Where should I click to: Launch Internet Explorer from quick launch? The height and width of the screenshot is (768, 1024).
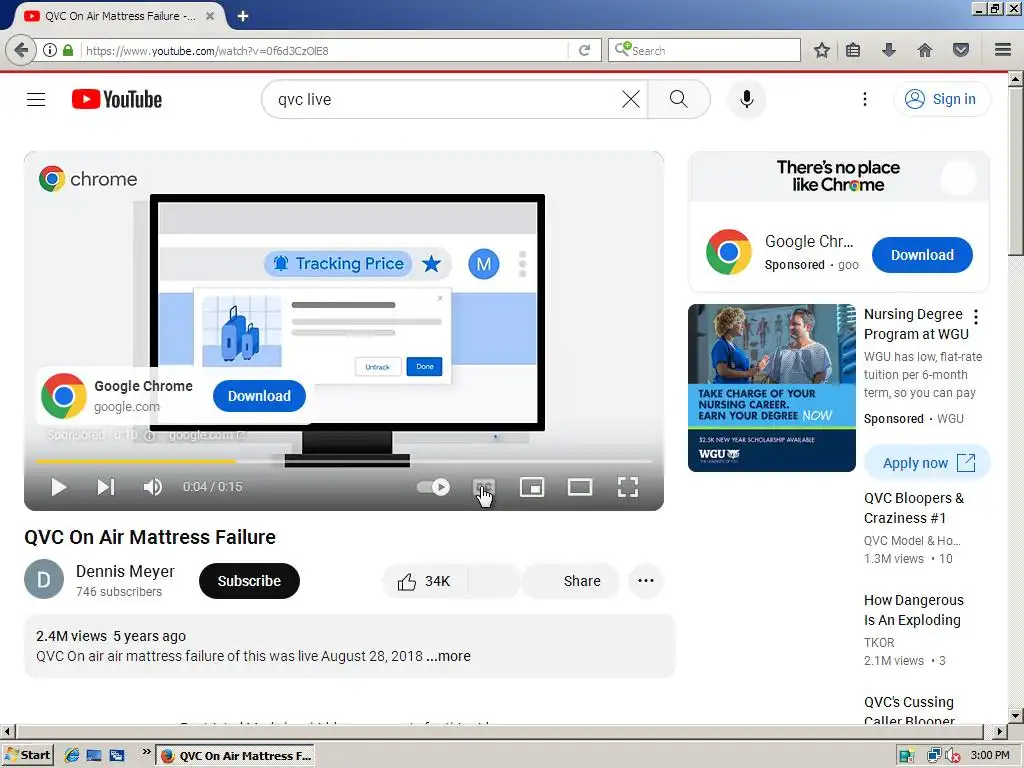(x=71, y=756)
